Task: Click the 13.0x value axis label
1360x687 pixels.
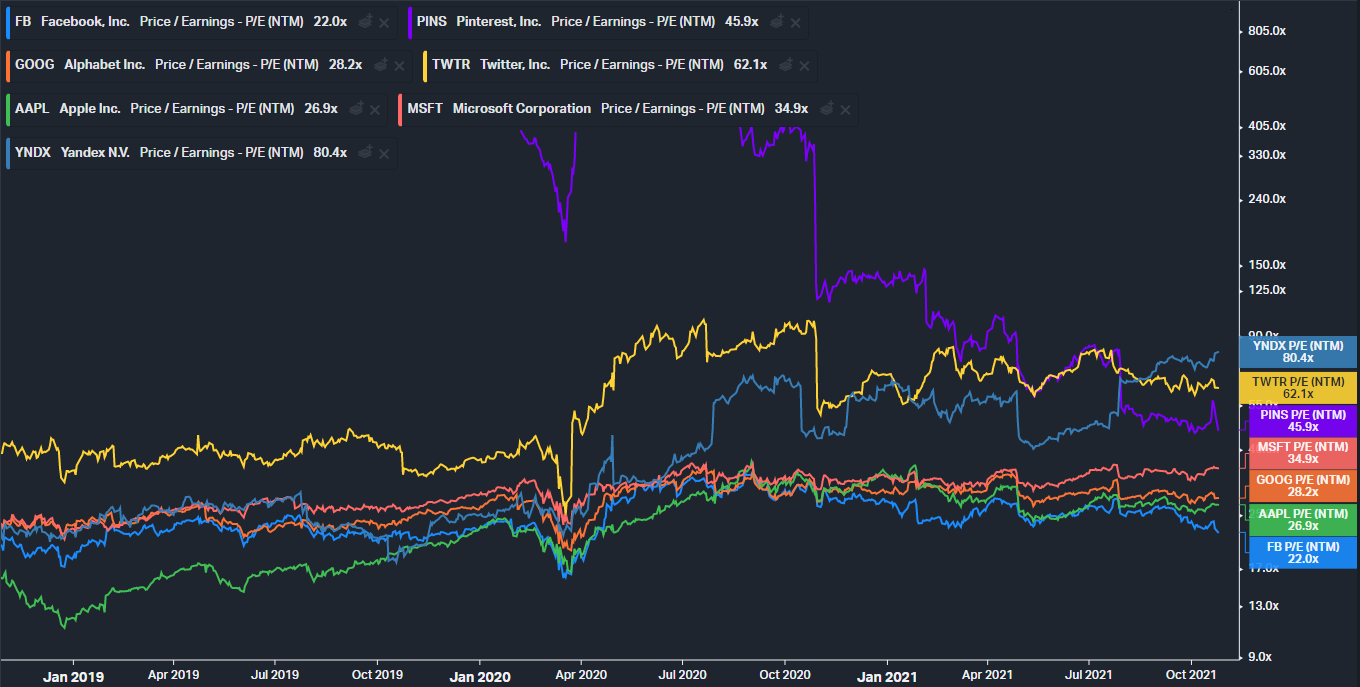Action: tap(1264, 606)
